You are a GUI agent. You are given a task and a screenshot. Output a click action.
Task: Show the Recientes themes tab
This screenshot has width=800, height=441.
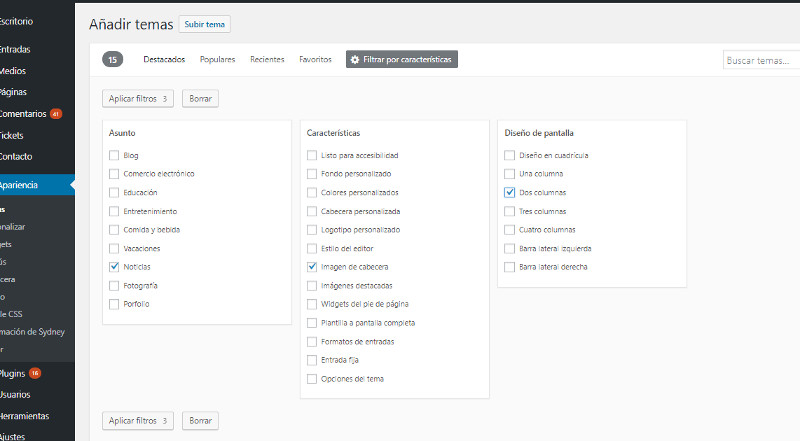pyautogui.click(x=267, y=59)
